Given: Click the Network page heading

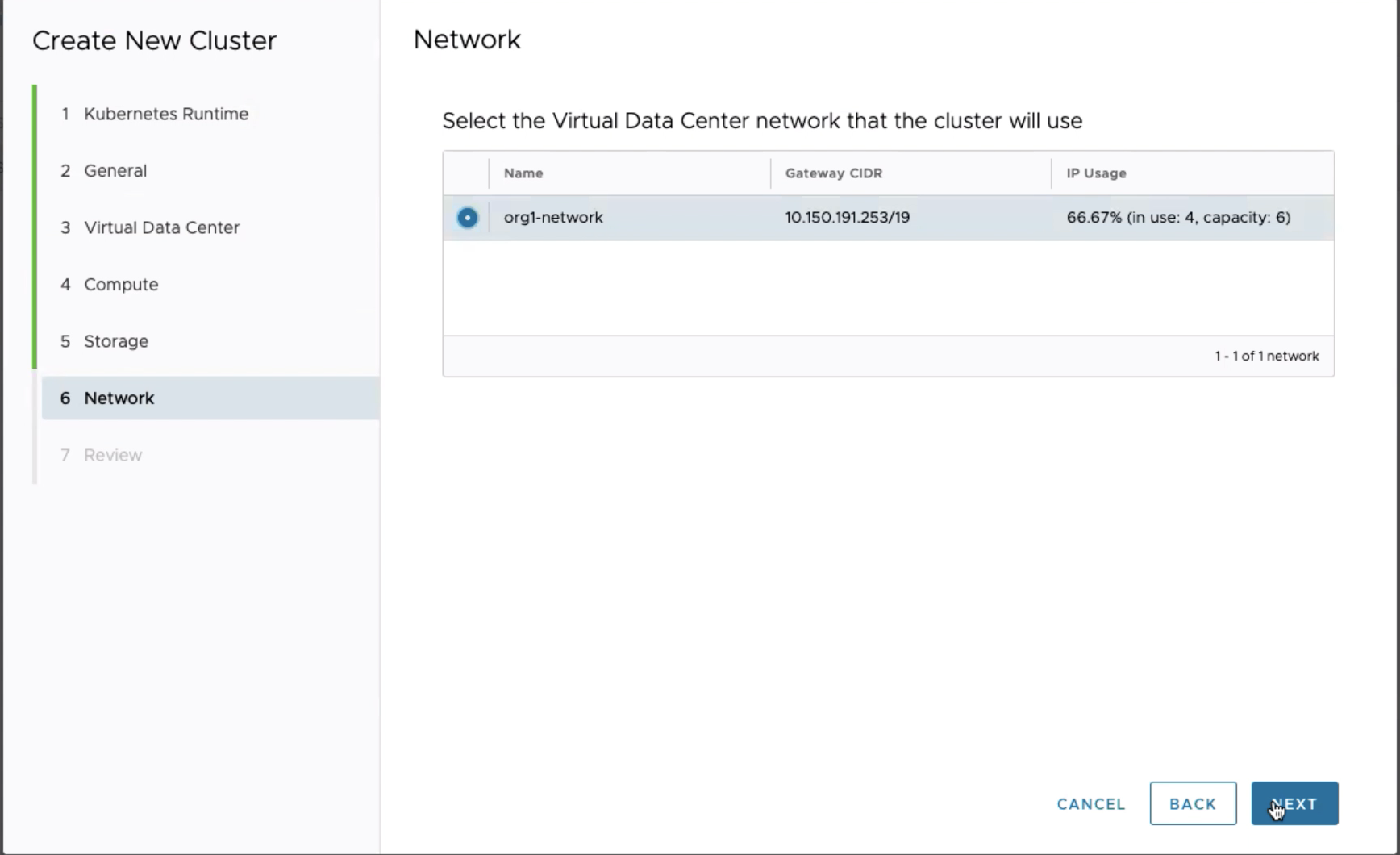Looking at the screenshot, I should [467, 40].
